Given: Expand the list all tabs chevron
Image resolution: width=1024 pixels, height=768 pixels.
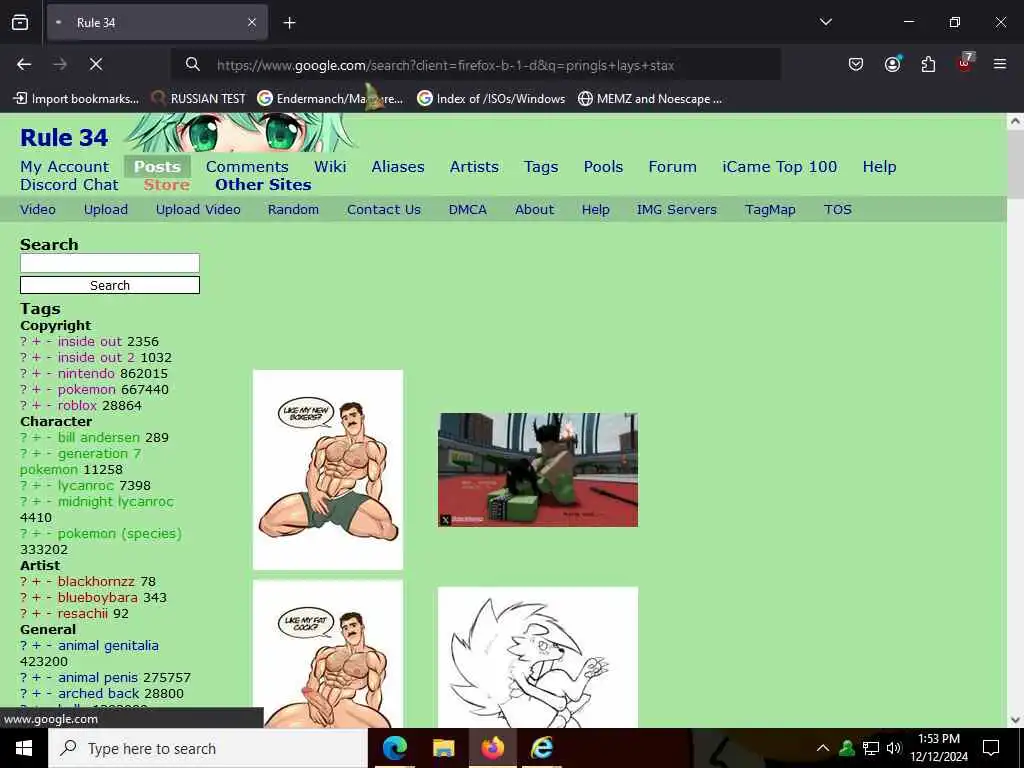Looking at the screenshot, I should [x=826, y=22].
